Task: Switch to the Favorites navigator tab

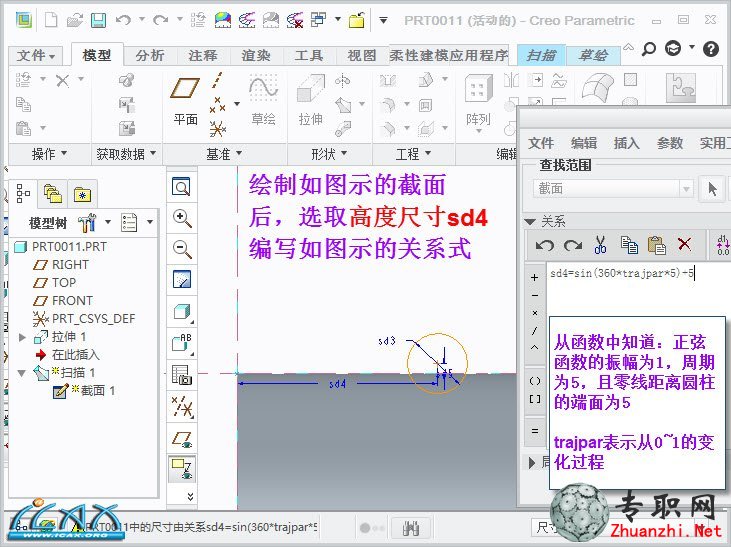Action: [83, 193]
